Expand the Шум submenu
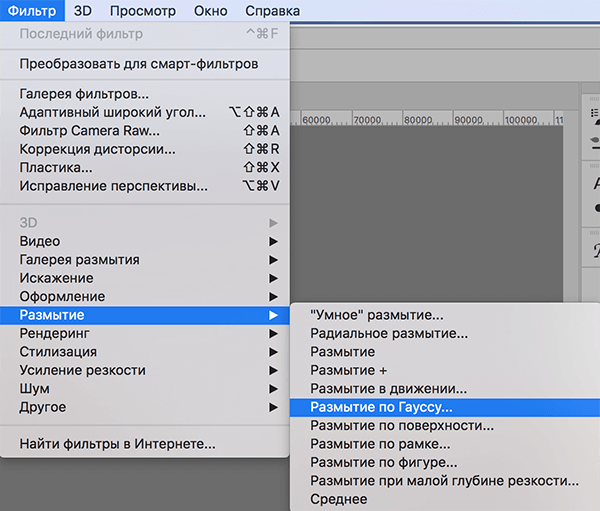 pos(145,389)
